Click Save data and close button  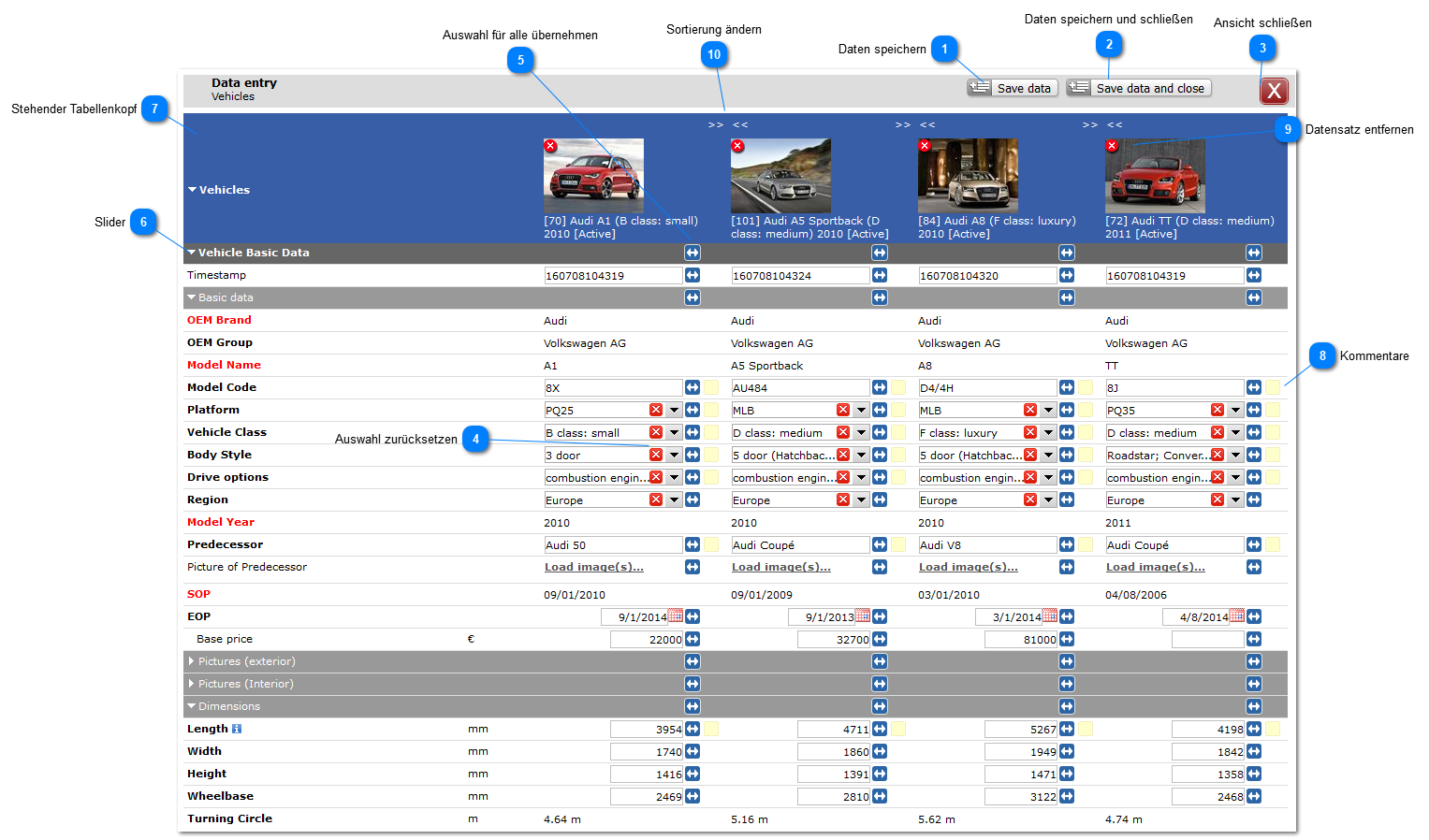1139,88
